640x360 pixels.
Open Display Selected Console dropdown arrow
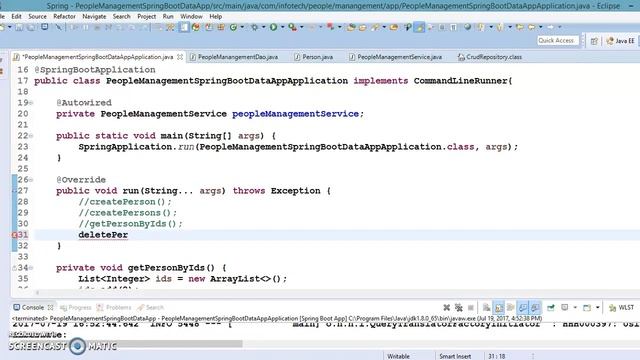[575, 307]
